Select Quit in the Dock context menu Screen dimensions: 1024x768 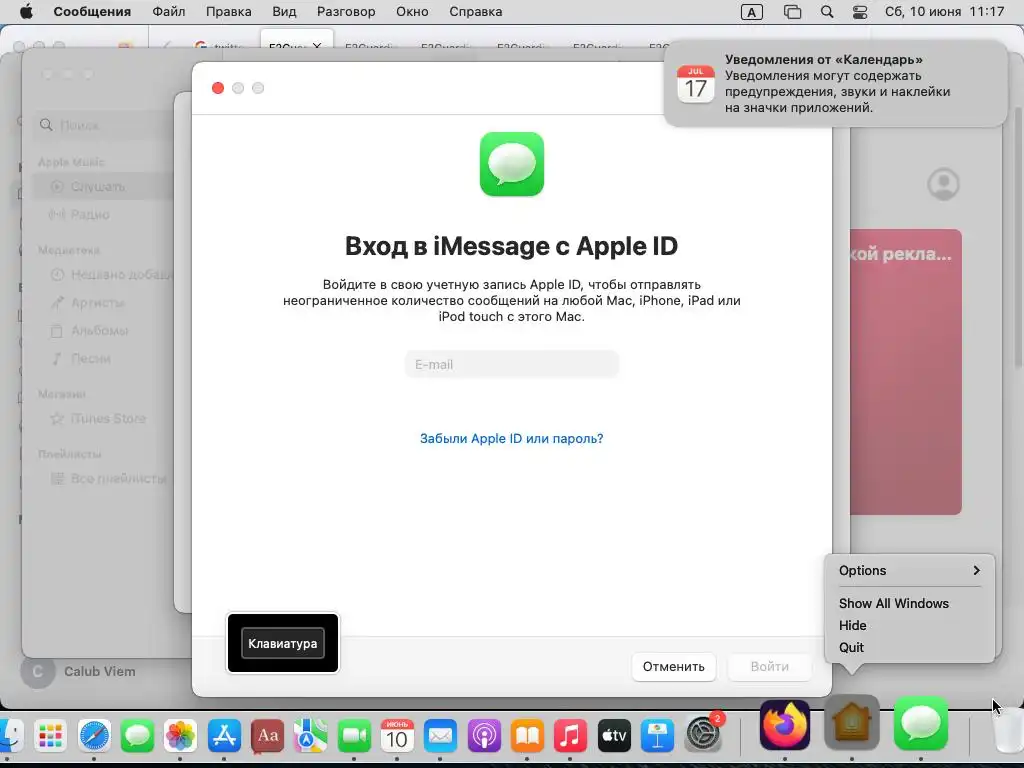click(x=851, y=647)
